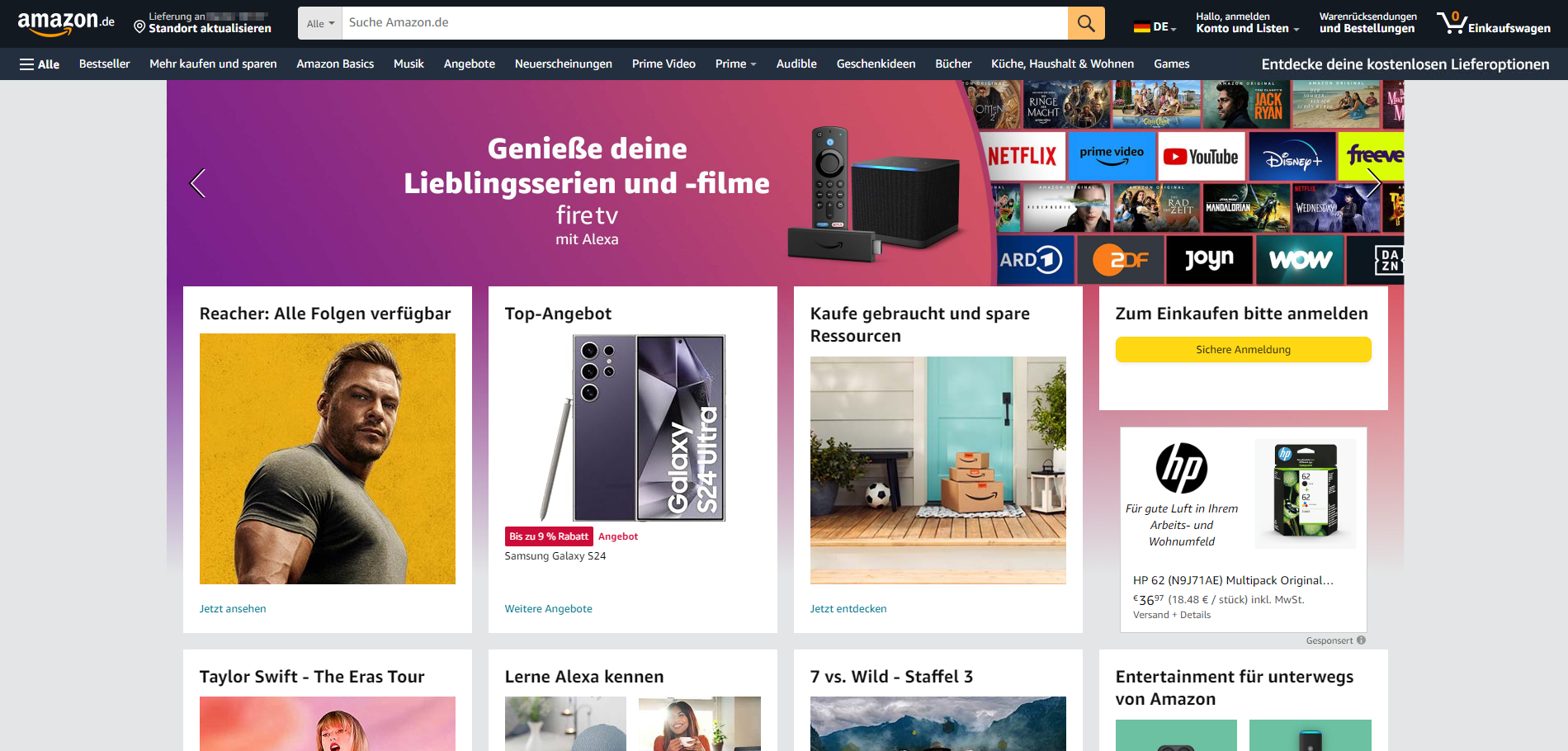Screen dimensions: 1568x751
Task: Click the Sichere Anmeldung button
Action: (x=1243, y=350)
